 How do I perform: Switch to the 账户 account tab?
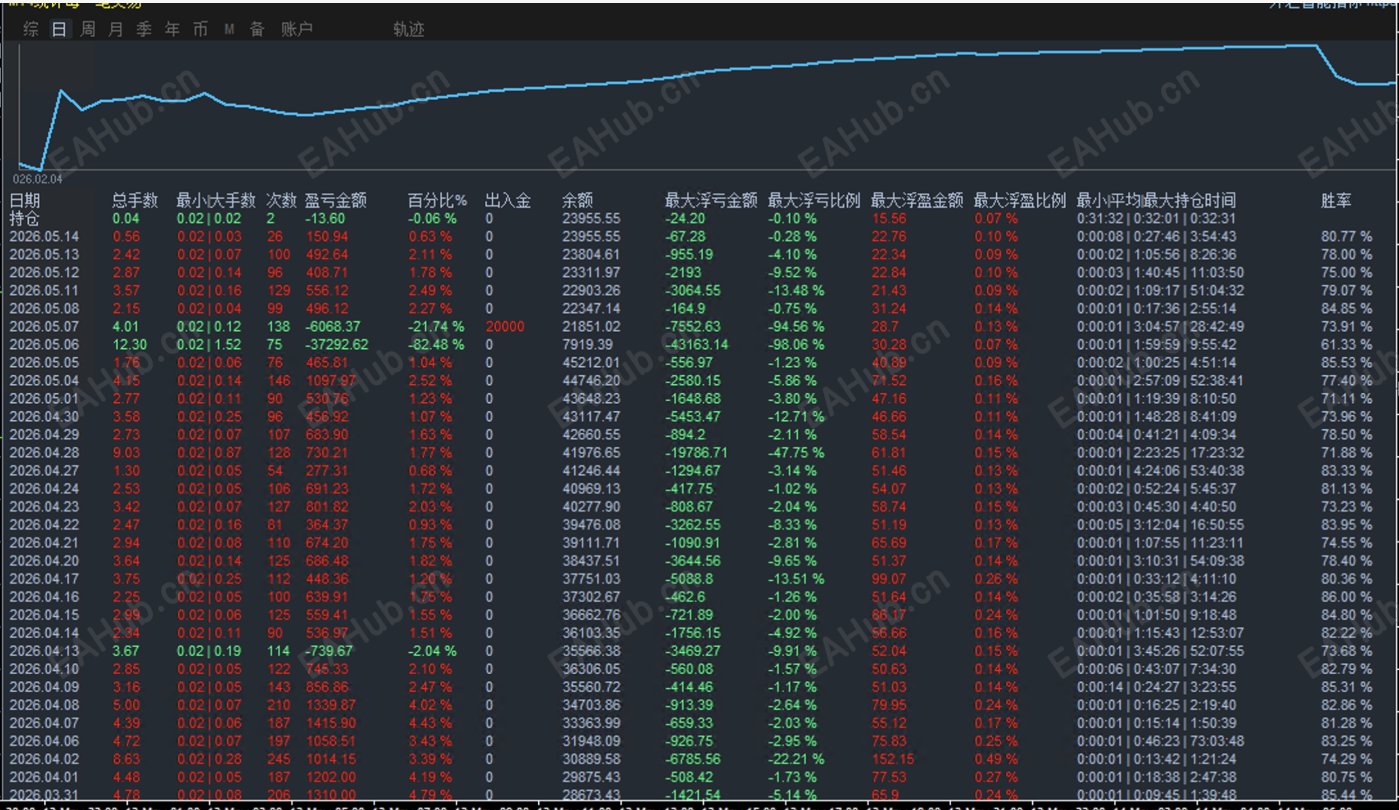pyautogui.click(x=297, y=29)
